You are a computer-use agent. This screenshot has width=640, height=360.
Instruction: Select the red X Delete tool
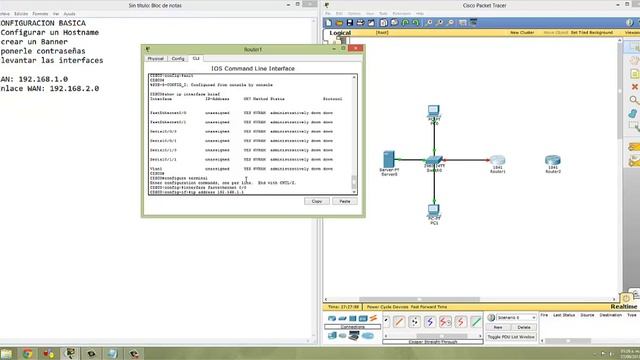coord(635,87)
